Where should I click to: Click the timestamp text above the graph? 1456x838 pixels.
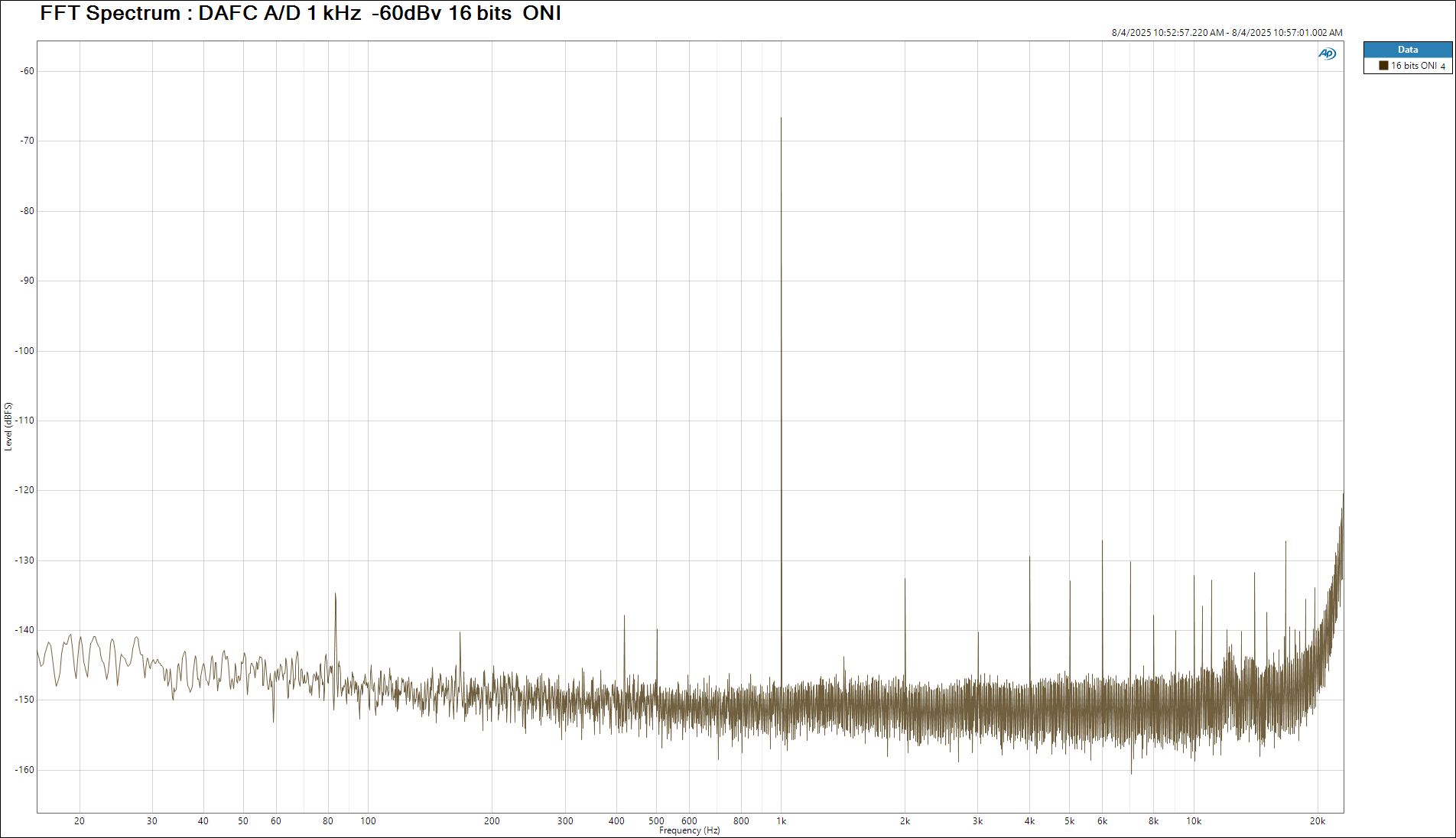pos(1227,33)
